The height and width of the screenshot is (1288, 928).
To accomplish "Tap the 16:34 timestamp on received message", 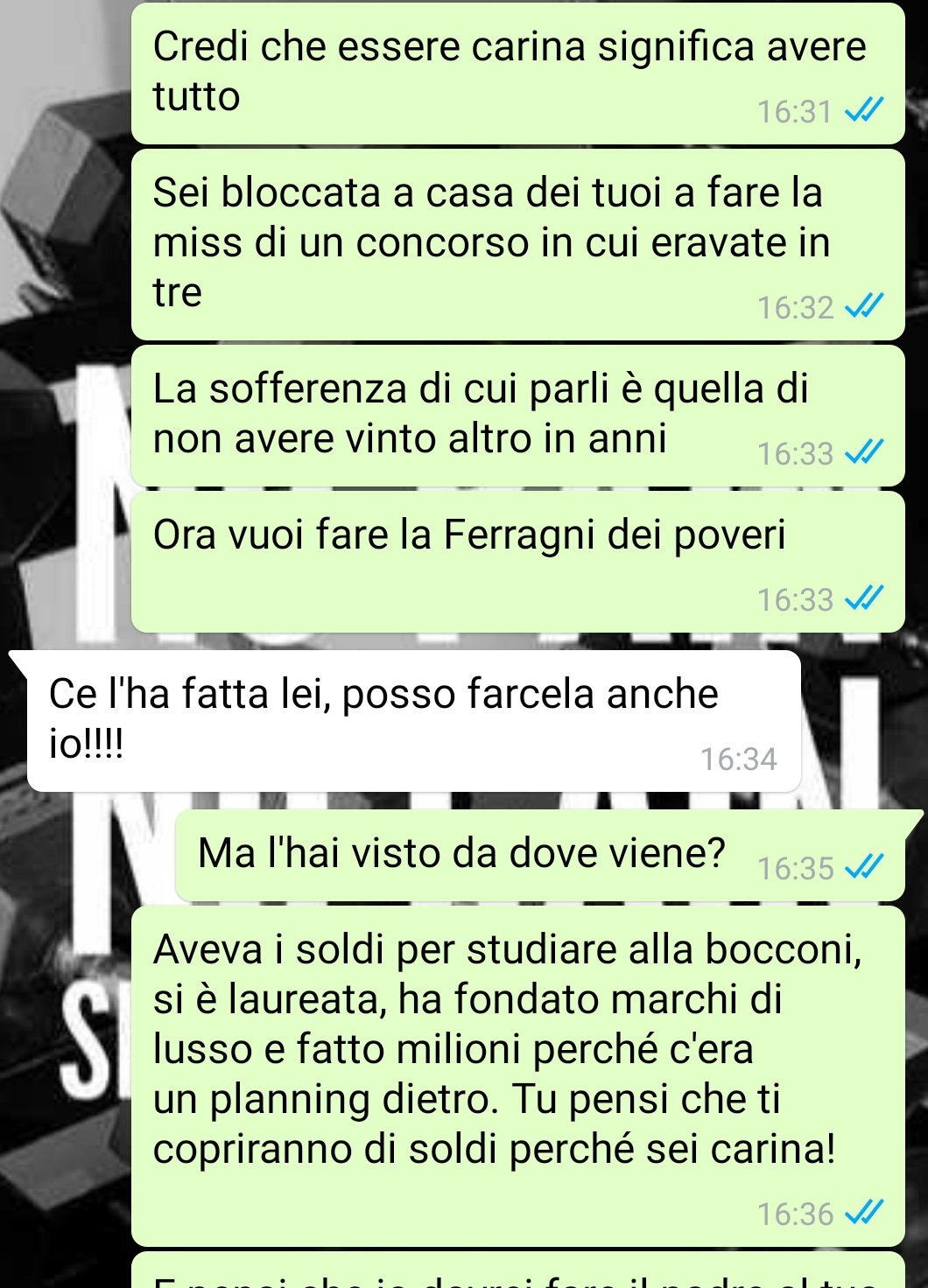I will [738, 759].
